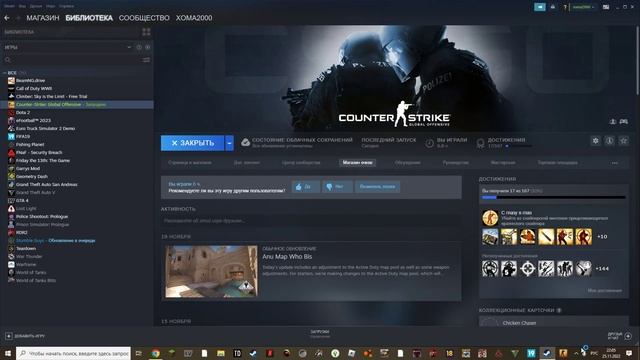
Task: Show hidden tray icons chevron
Action: click(576, 353)
